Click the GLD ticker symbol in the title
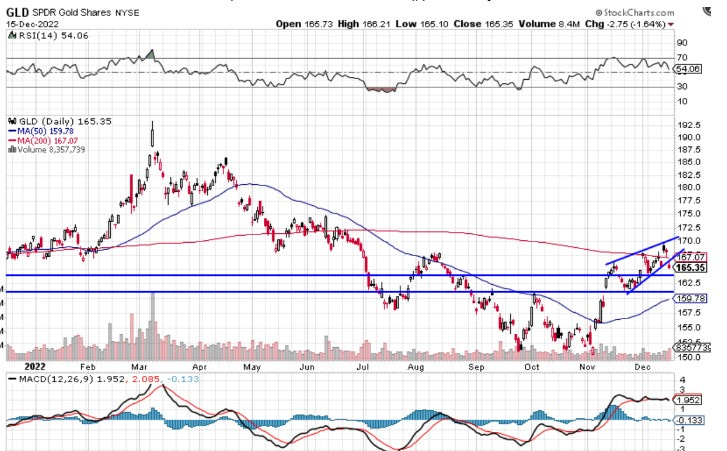The image size is (727, 451). click(18, 13)
